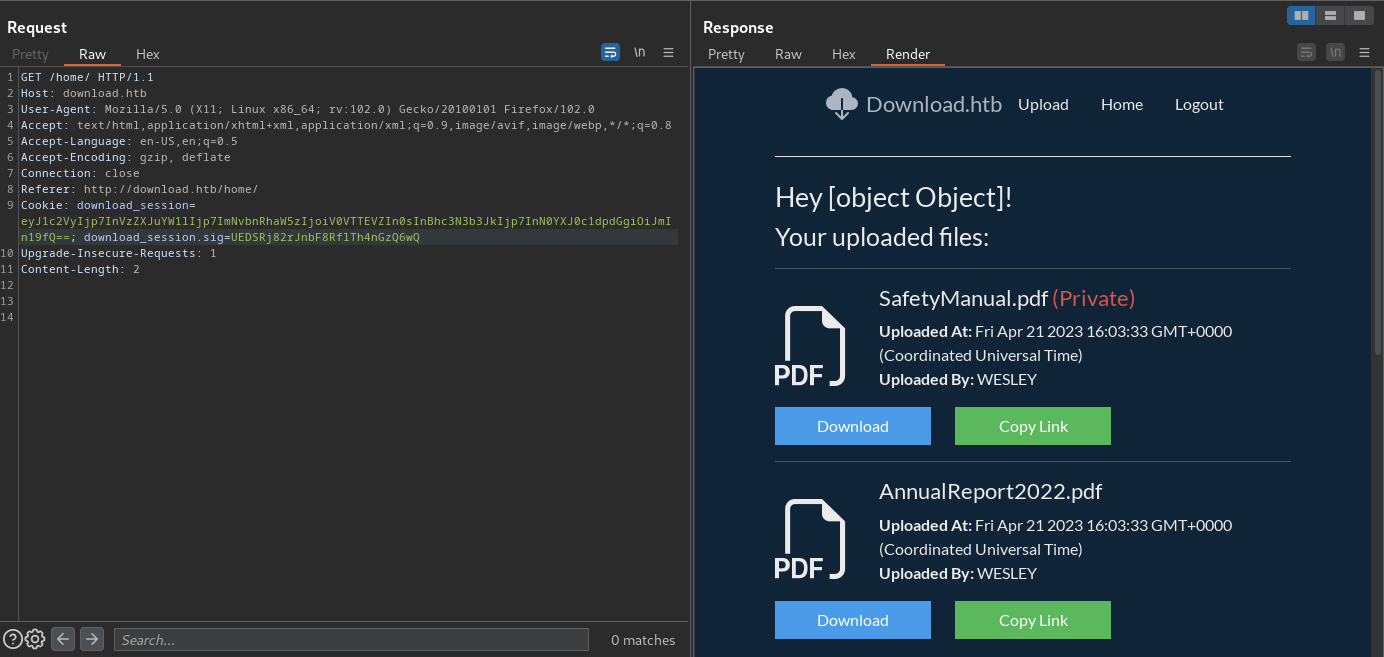Open Response panel hamburger options menu

click(1364, 52)
